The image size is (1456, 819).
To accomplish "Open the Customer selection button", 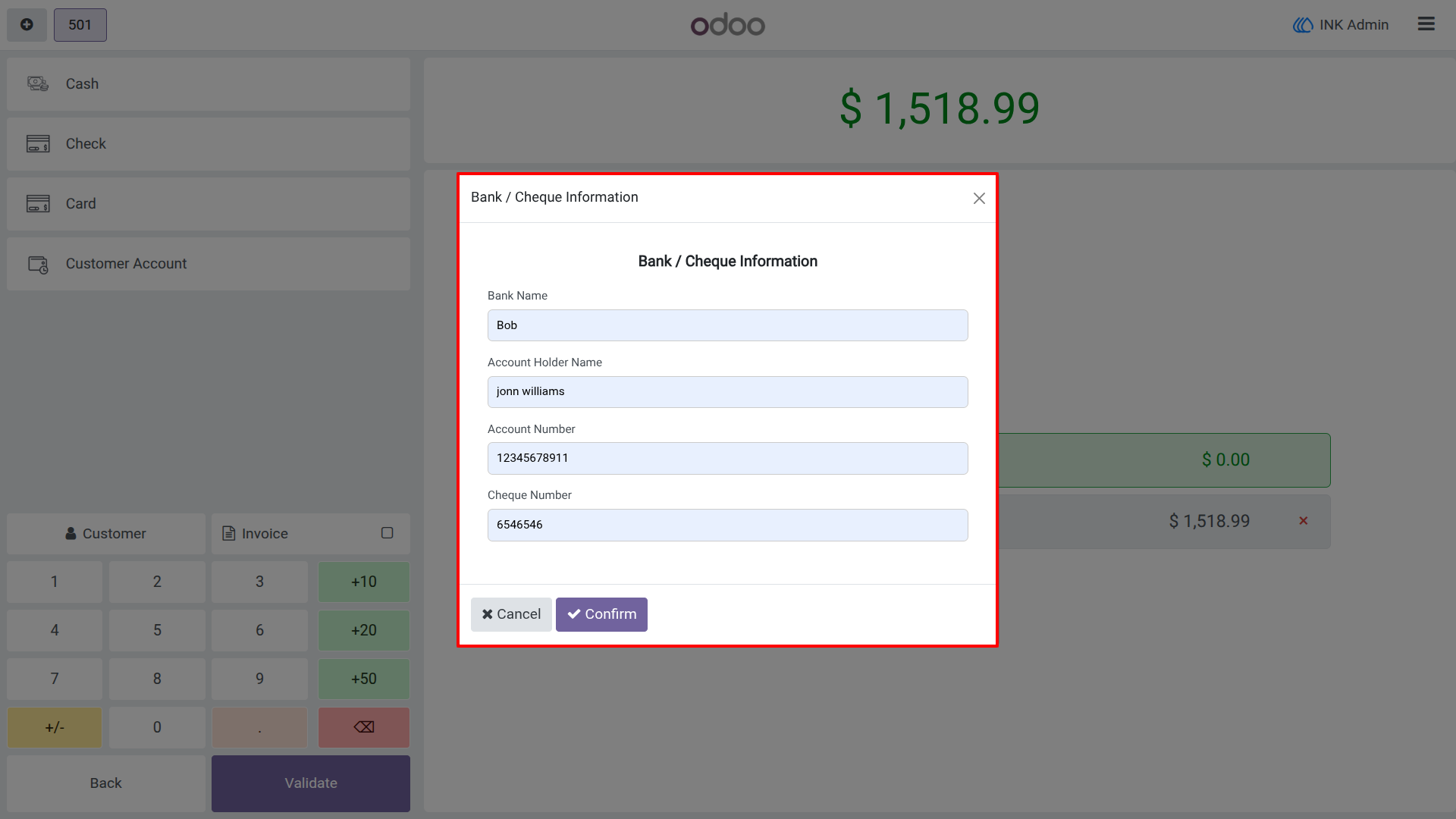I will [106, 534].
